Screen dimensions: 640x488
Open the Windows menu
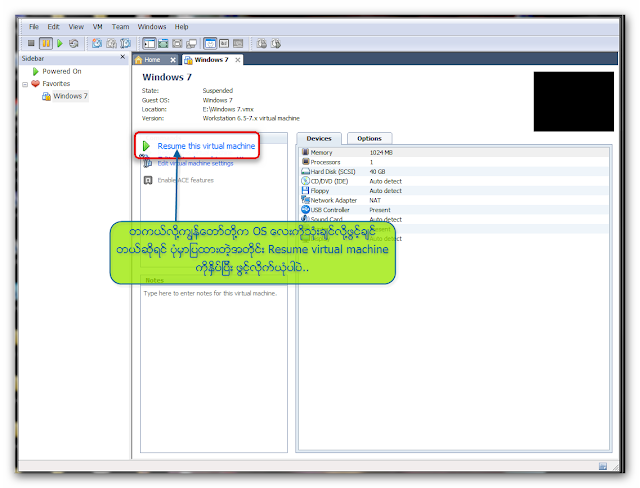click(x=152, y=27)
